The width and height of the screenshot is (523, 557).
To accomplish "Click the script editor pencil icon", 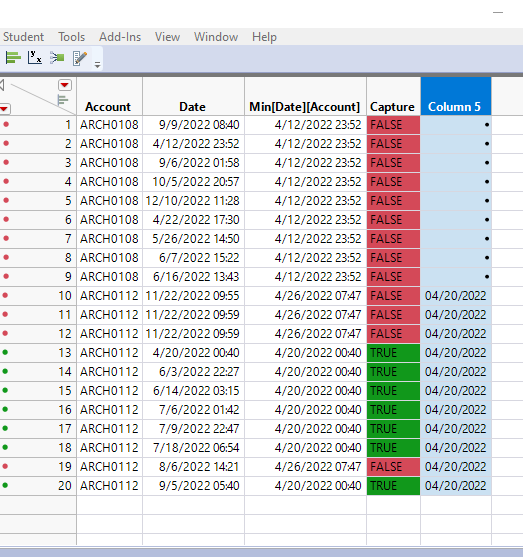I will pos(80,58).
